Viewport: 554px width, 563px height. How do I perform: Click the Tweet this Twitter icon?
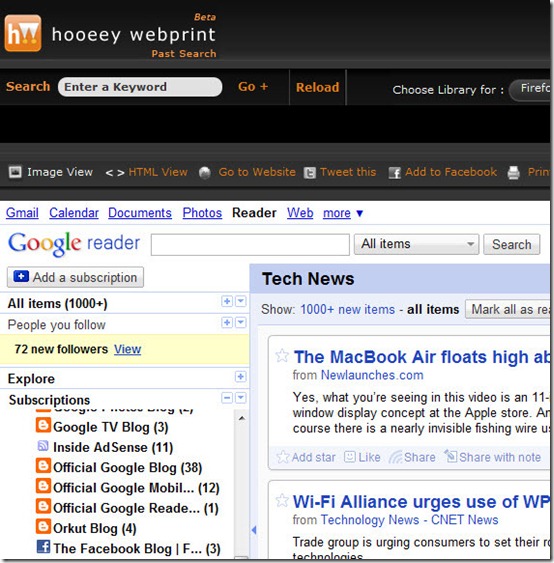coord(309,173)
